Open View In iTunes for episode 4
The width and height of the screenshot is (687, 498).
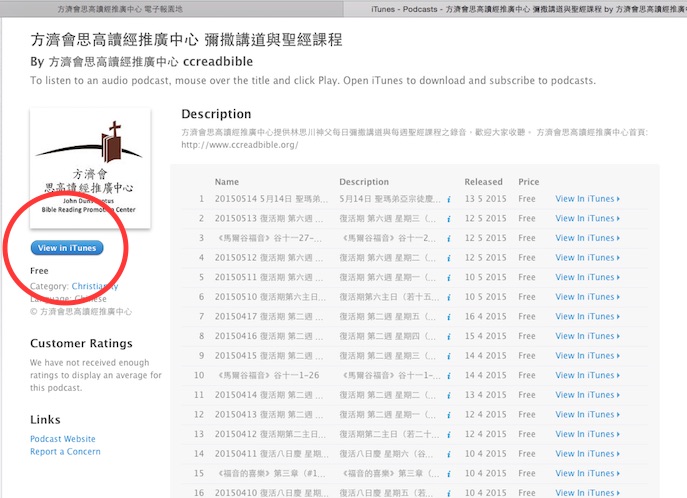(x=588, y=258)
